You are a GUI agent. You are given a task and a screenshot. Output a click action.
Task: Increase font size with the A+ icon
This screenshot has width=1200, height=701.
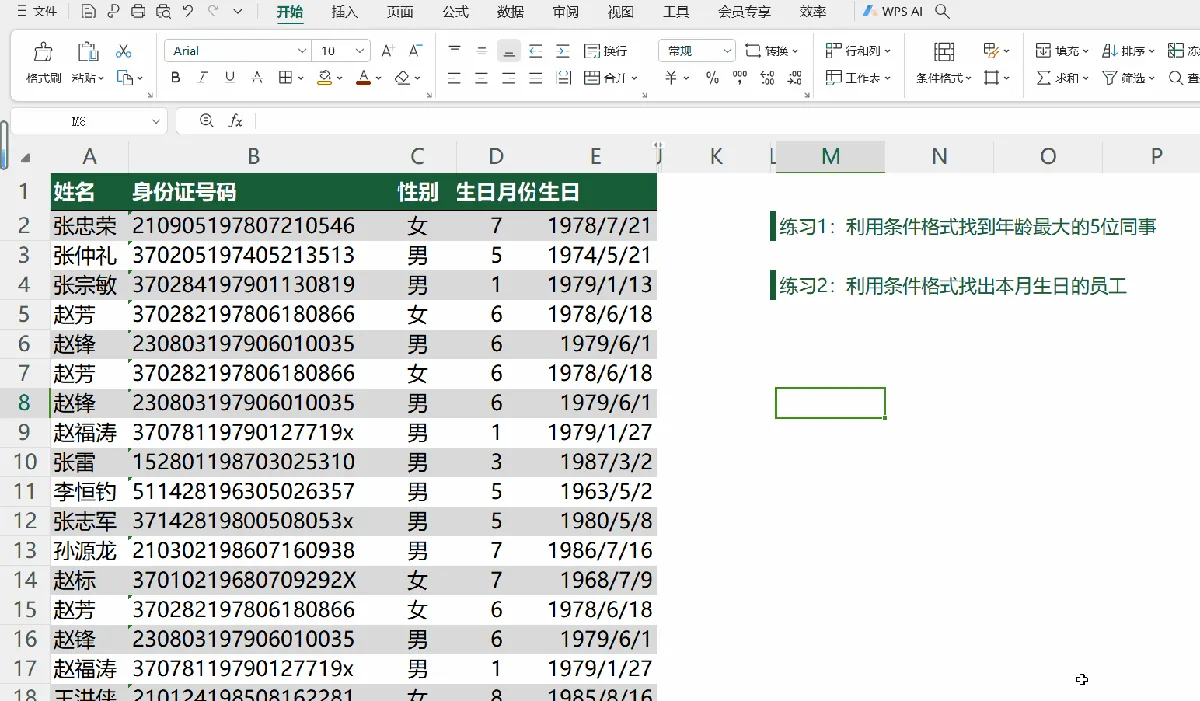point(388,51)
